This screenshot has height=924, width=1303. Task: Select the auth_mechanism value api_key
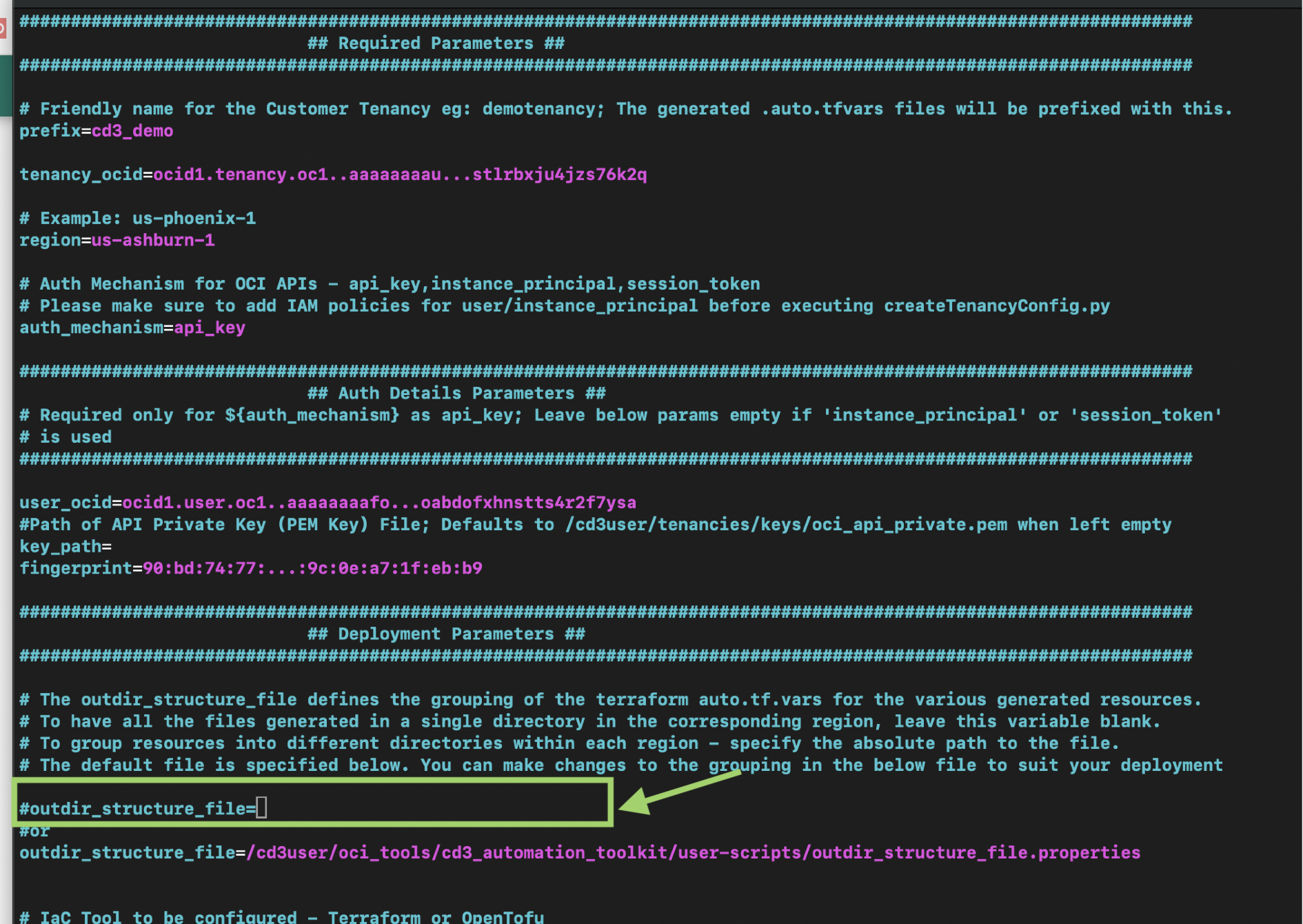coord(209,328)
